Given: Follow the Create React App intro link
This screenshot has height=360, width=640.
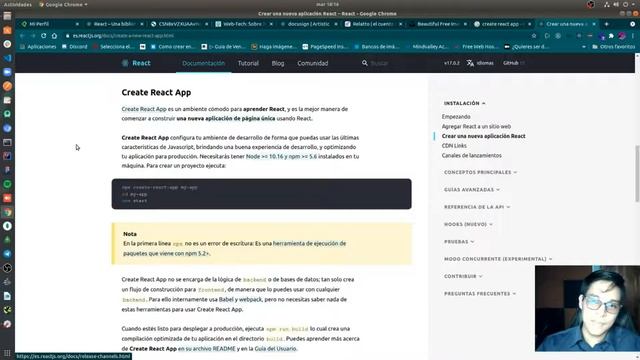Looking at the screenshot, I should coord(144,109).
